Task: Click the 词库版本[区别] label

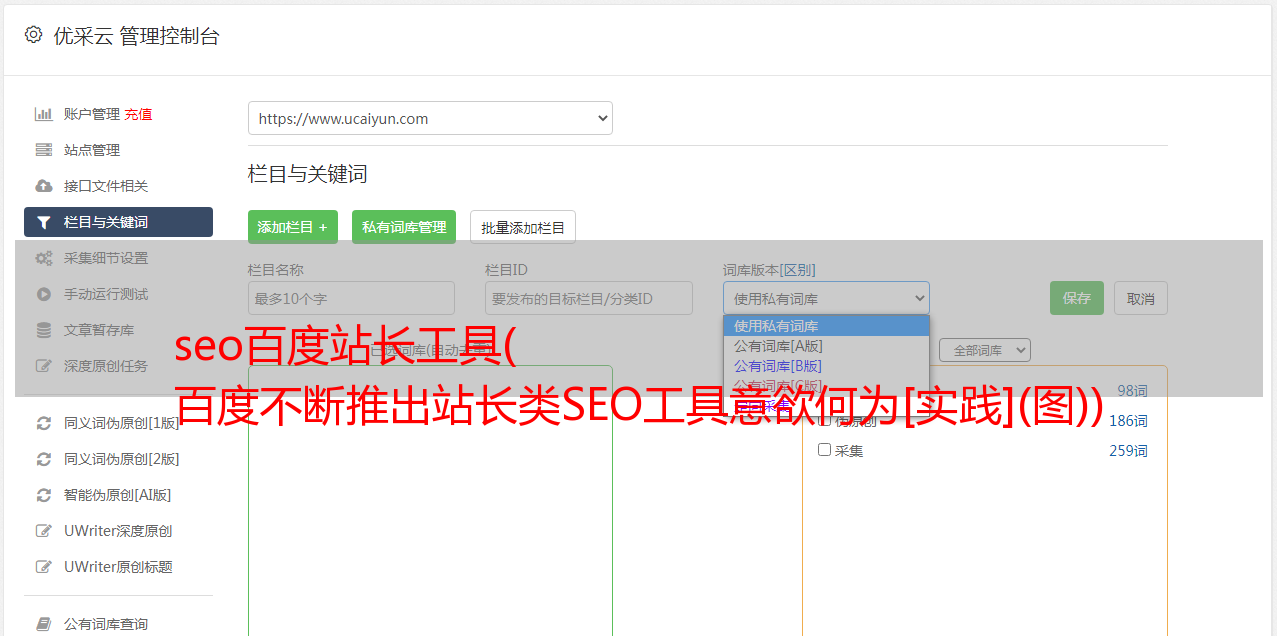Action: (x=769, y=270)
